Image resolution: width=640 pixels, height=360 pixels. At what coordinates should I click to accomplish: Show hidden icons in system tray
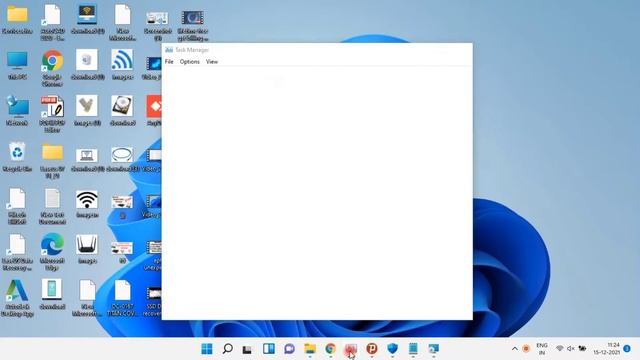pos(515,349)
